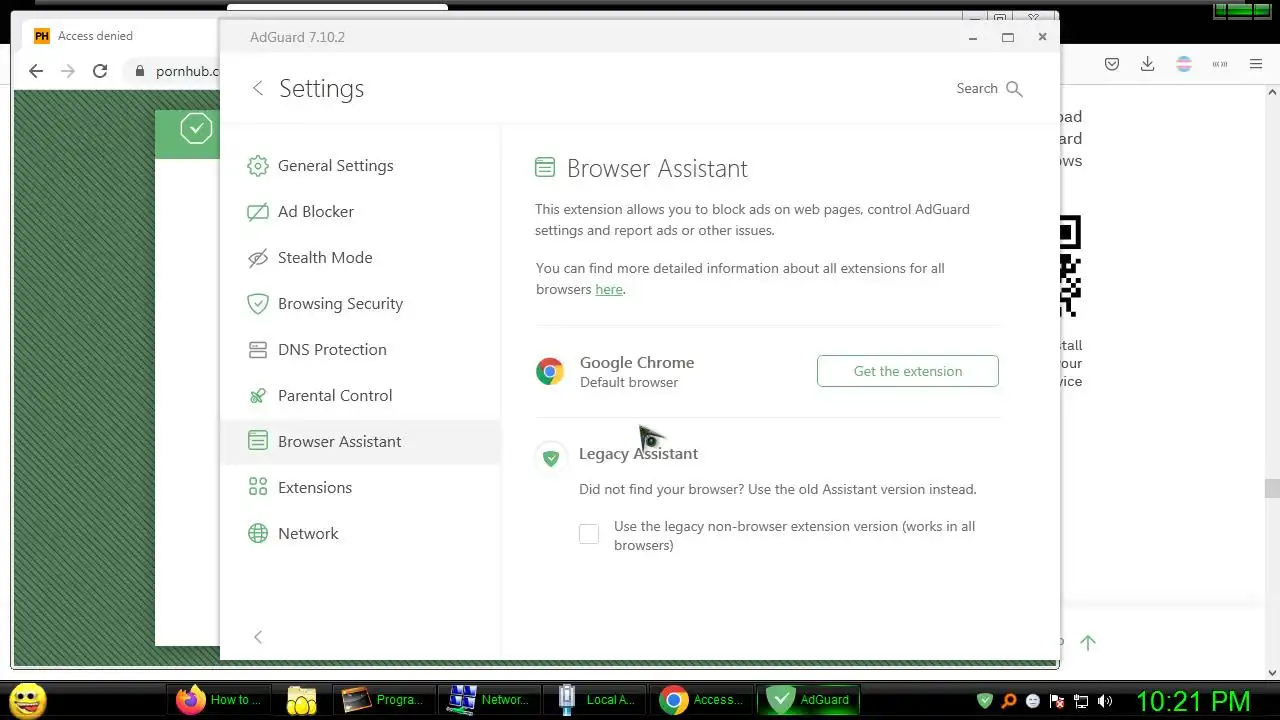Click the 10:21 PM taskbar clock
The image size is (1280, 720).
pos(1193,700)
